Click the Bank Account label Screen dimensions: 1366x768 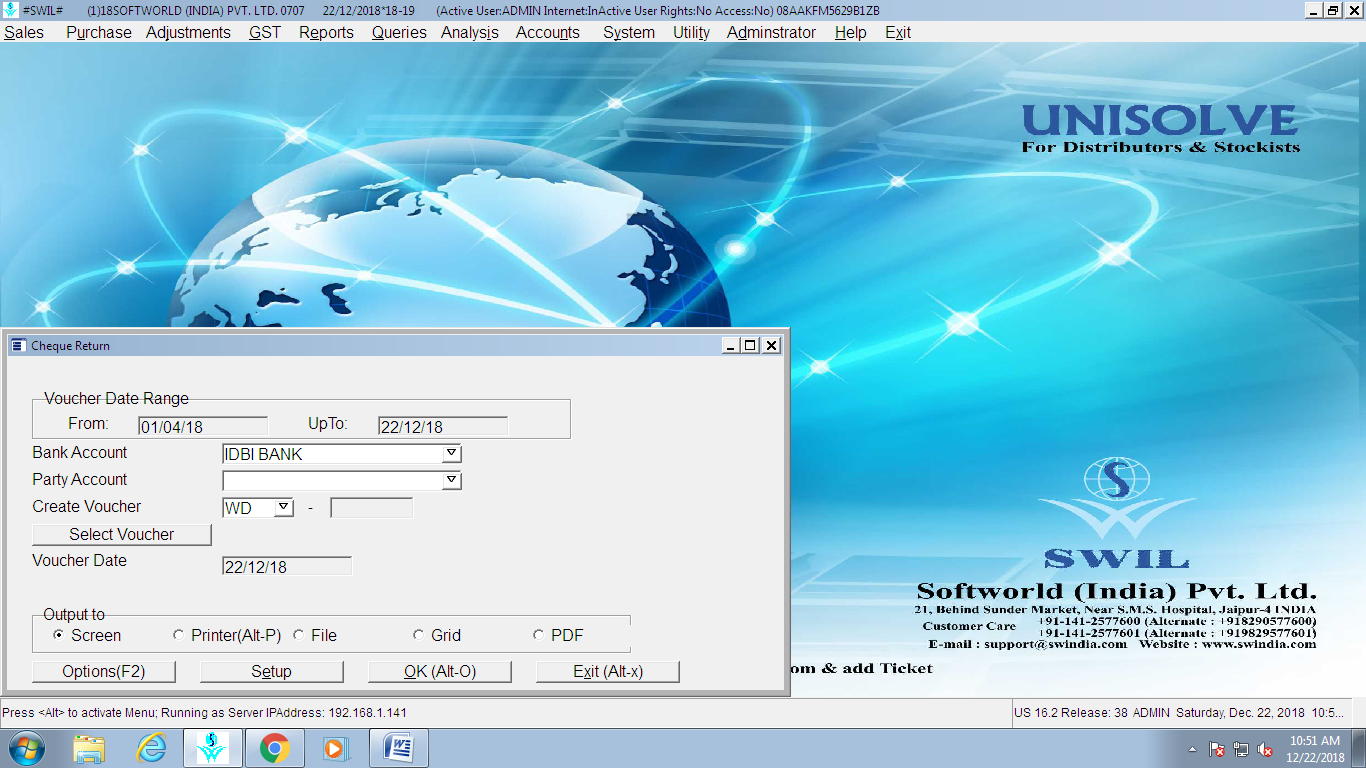point(80,452)
